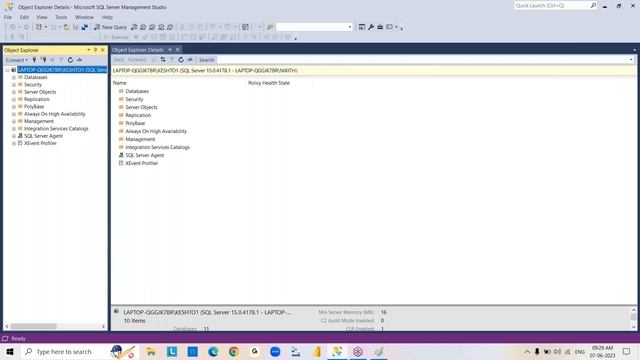
Task: Collapse the LAPTOP server root node
Action: click(x=7, y=70)
